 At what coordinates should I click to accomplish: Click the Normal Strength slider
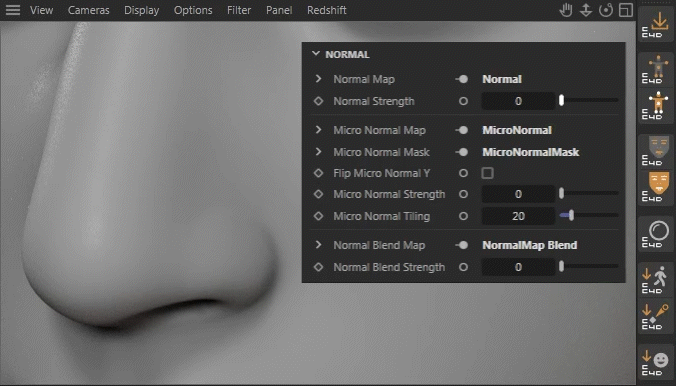point(588,100)
